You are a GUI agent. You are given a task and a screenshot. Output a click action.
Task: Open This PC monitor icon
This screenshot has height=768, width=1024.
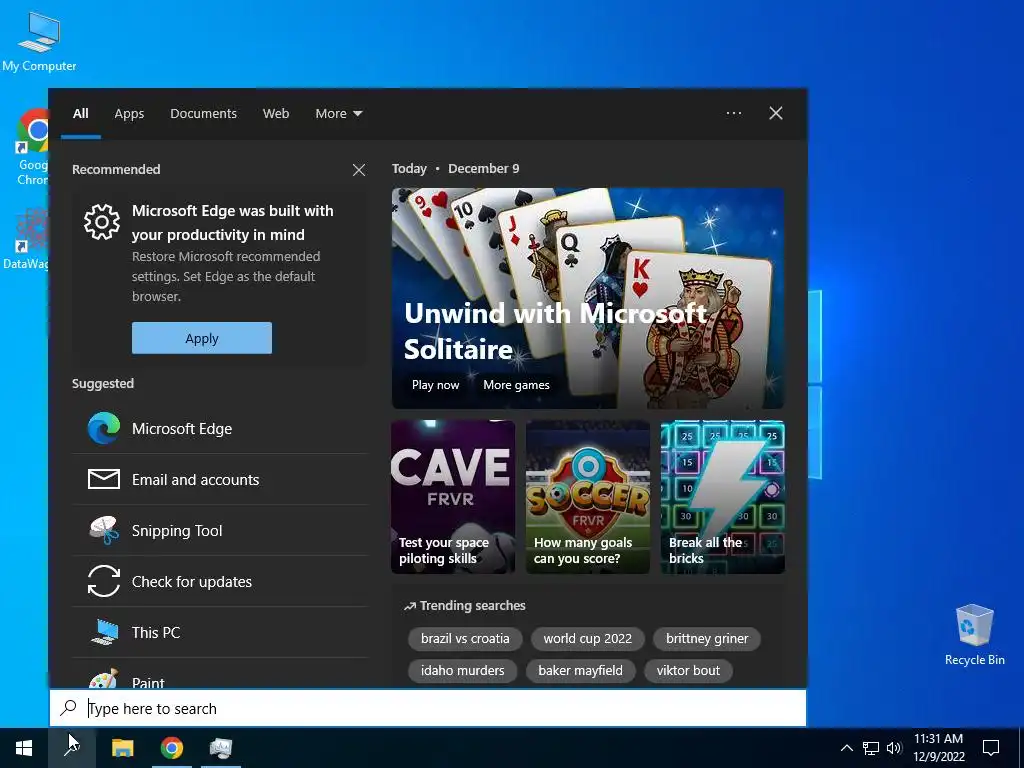(x=104, y=632)
